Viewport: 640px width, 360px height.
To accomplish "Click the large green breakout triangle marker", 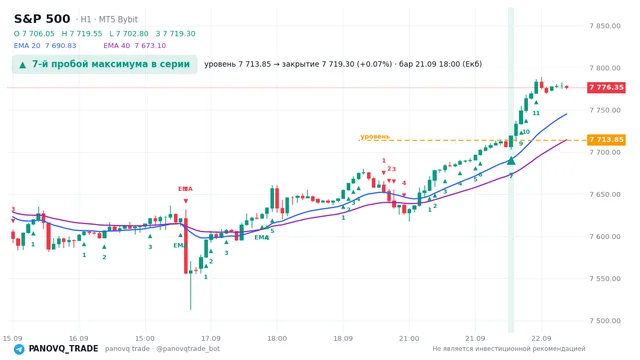I will click(x=511, y=161).
